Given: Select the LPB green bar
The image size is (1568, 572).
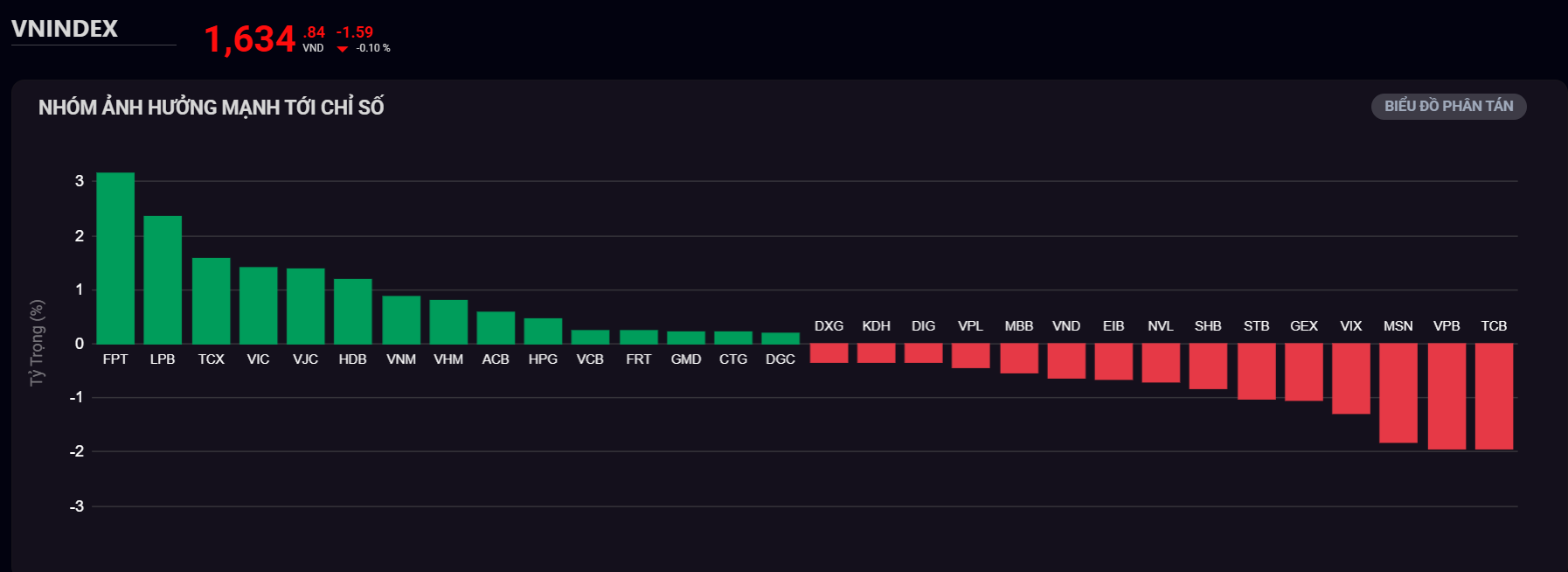Looking at the screenshot, I should pos(163,280).
